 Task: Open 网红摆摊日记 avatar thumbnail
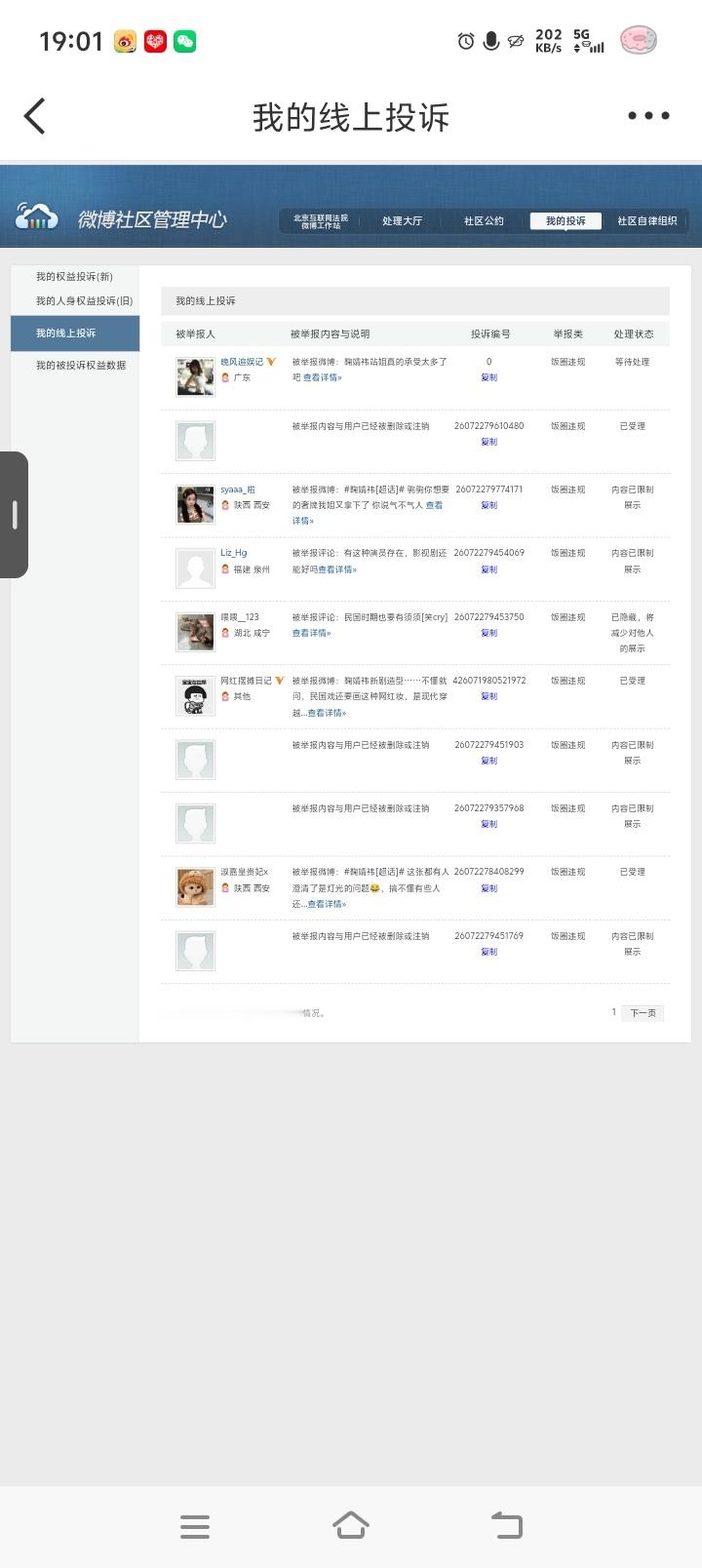[x=195, y=696]
